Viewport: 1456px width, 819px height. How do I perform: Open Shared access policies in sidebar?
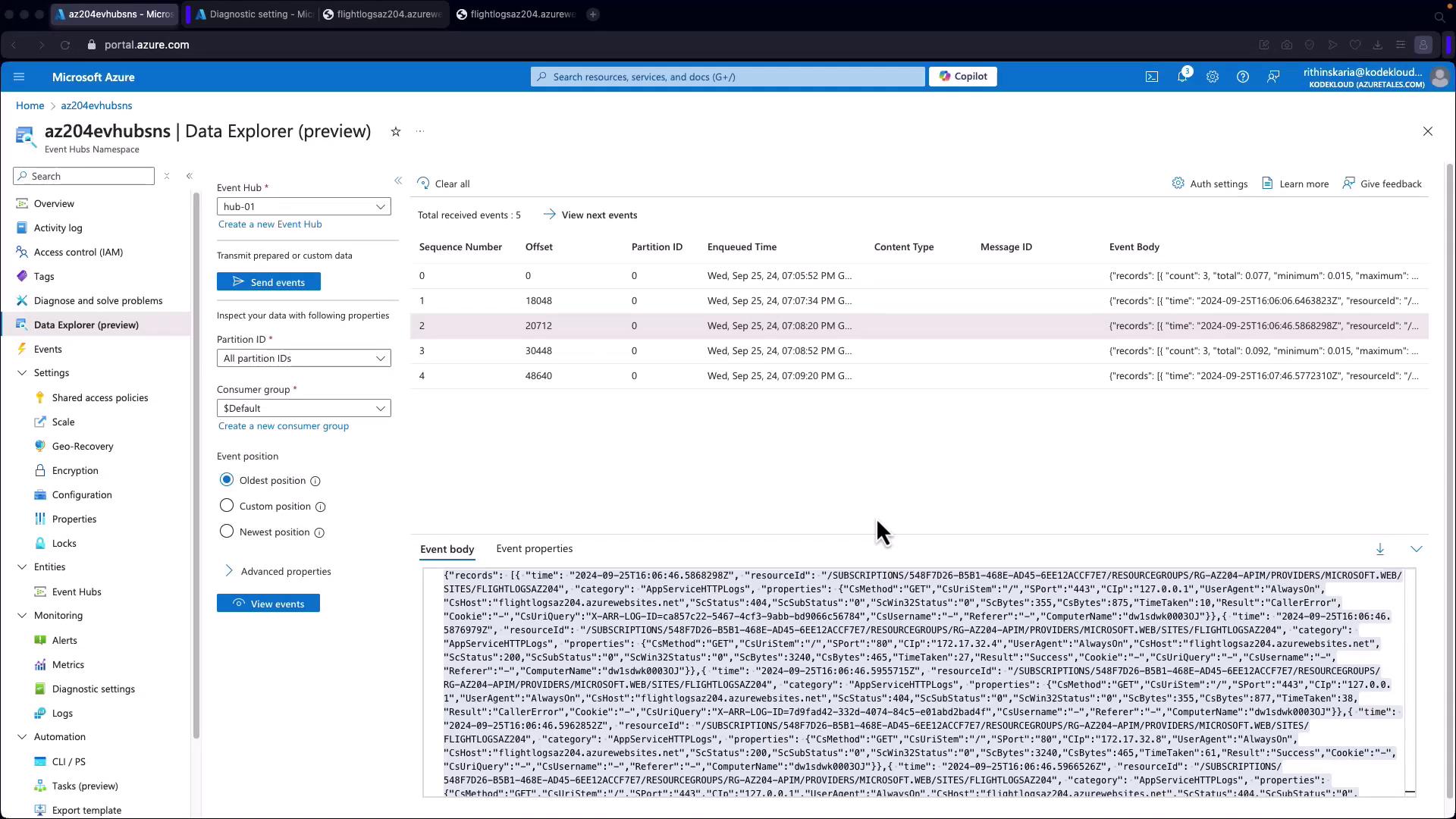point(99,397)
